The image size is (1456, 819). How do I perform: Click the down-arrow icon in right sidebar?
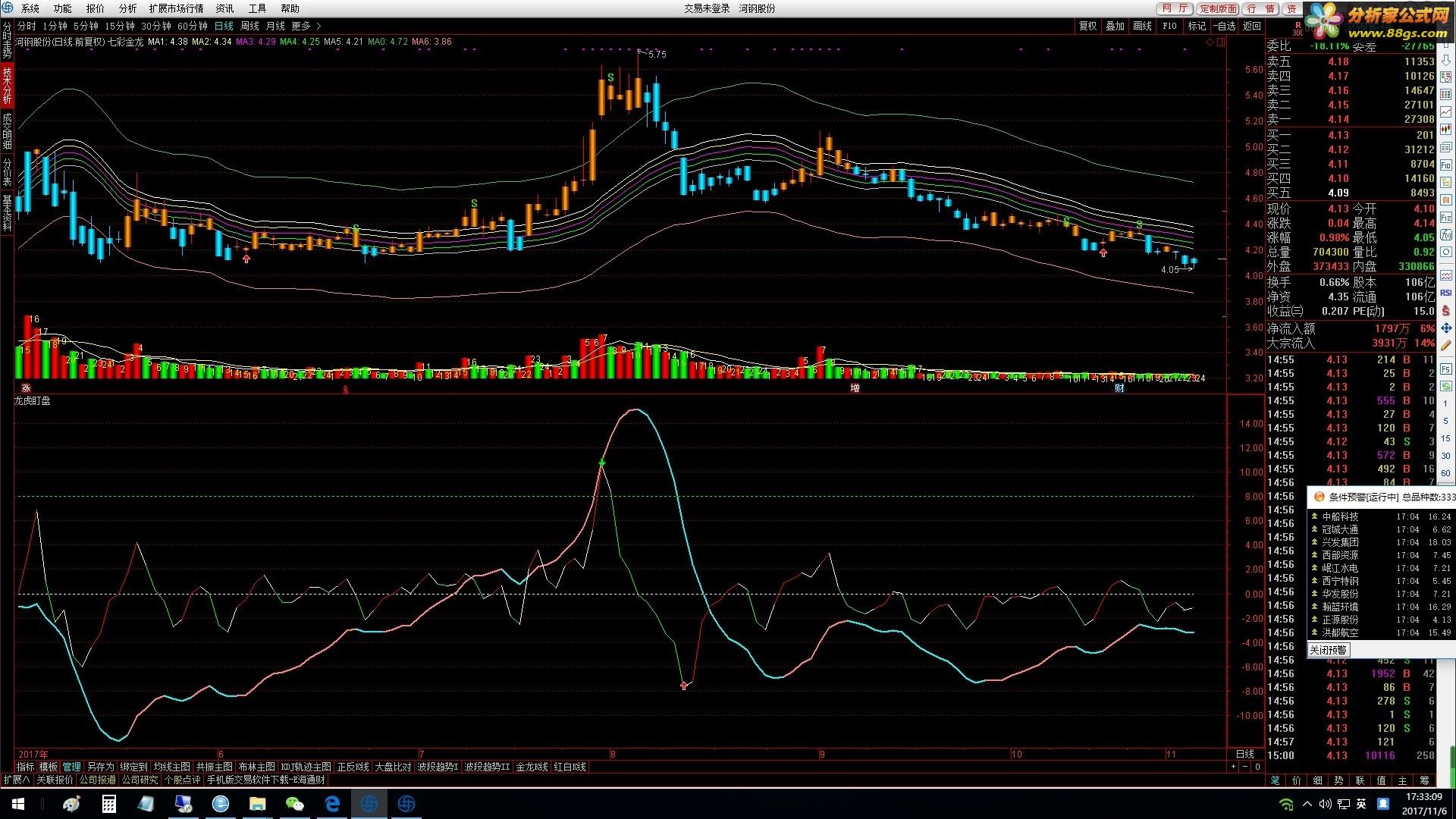pos(1446,60)
